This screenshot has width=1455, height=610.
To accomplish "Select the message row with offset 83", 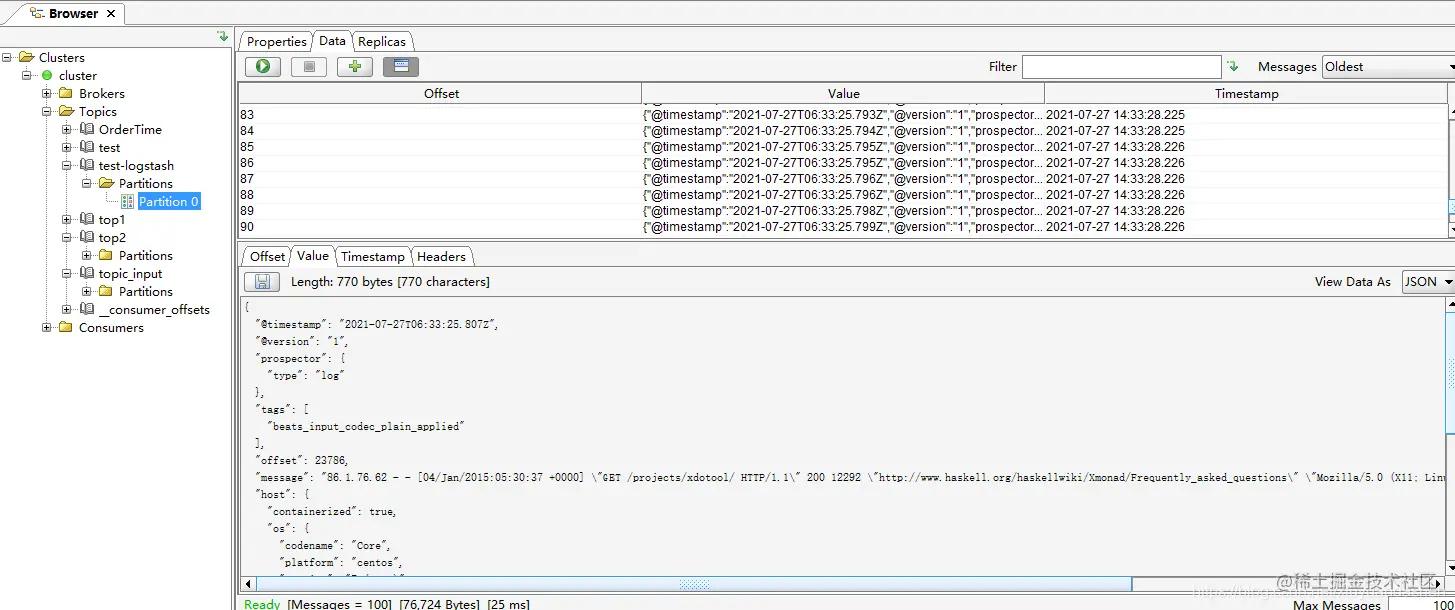I will (842, 115).
